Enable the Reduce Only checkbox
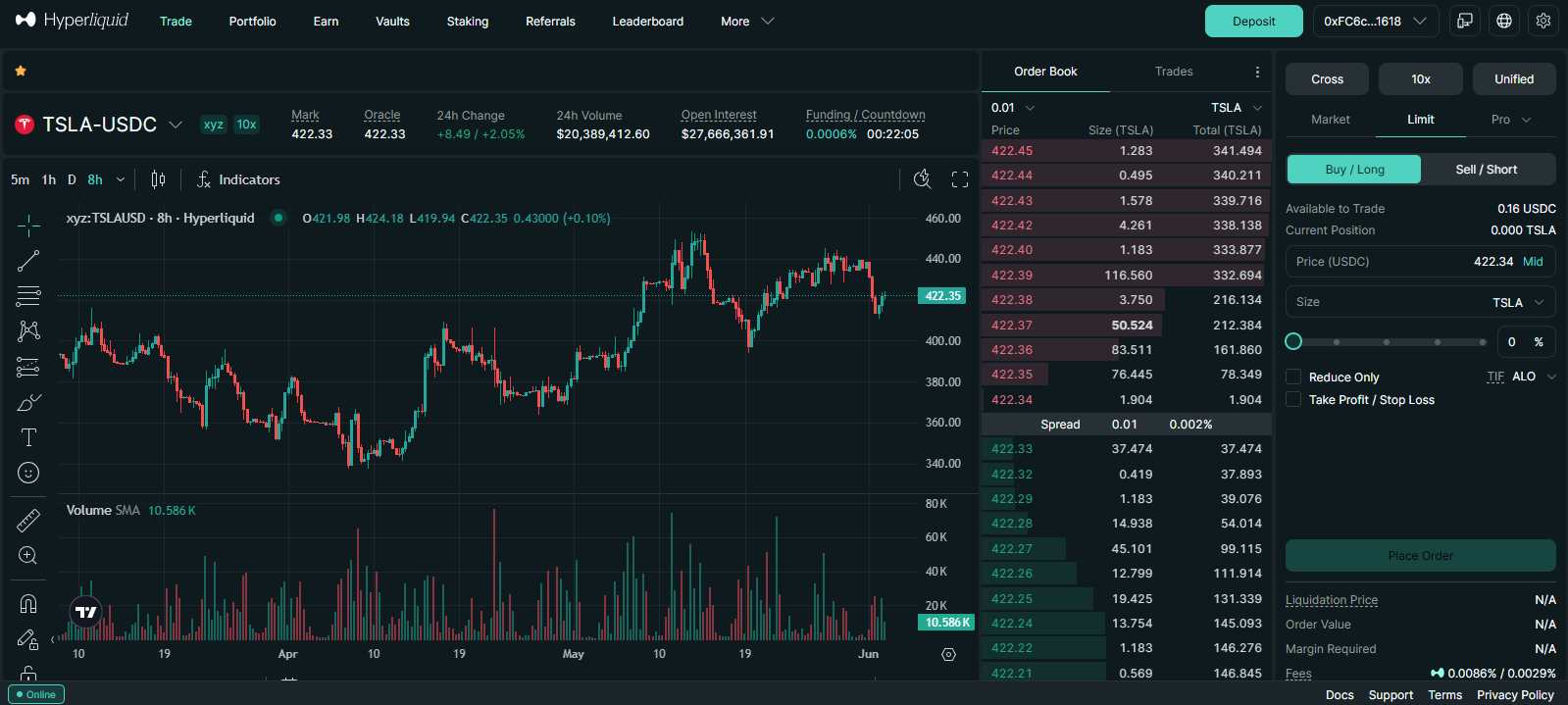 click(x=1293, y=377)
